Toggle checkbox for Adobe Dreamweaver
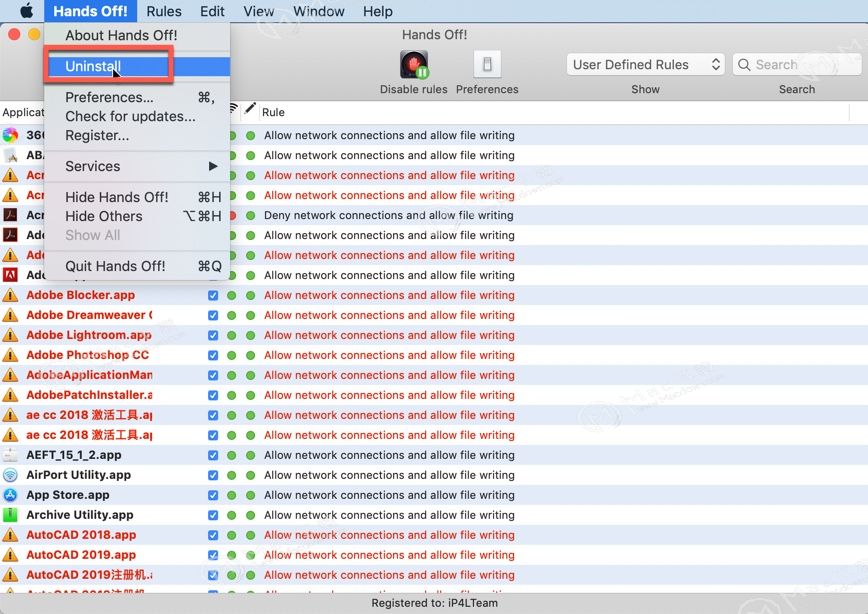The height and width of the screenshot is (614, 868). coord(213,315)
